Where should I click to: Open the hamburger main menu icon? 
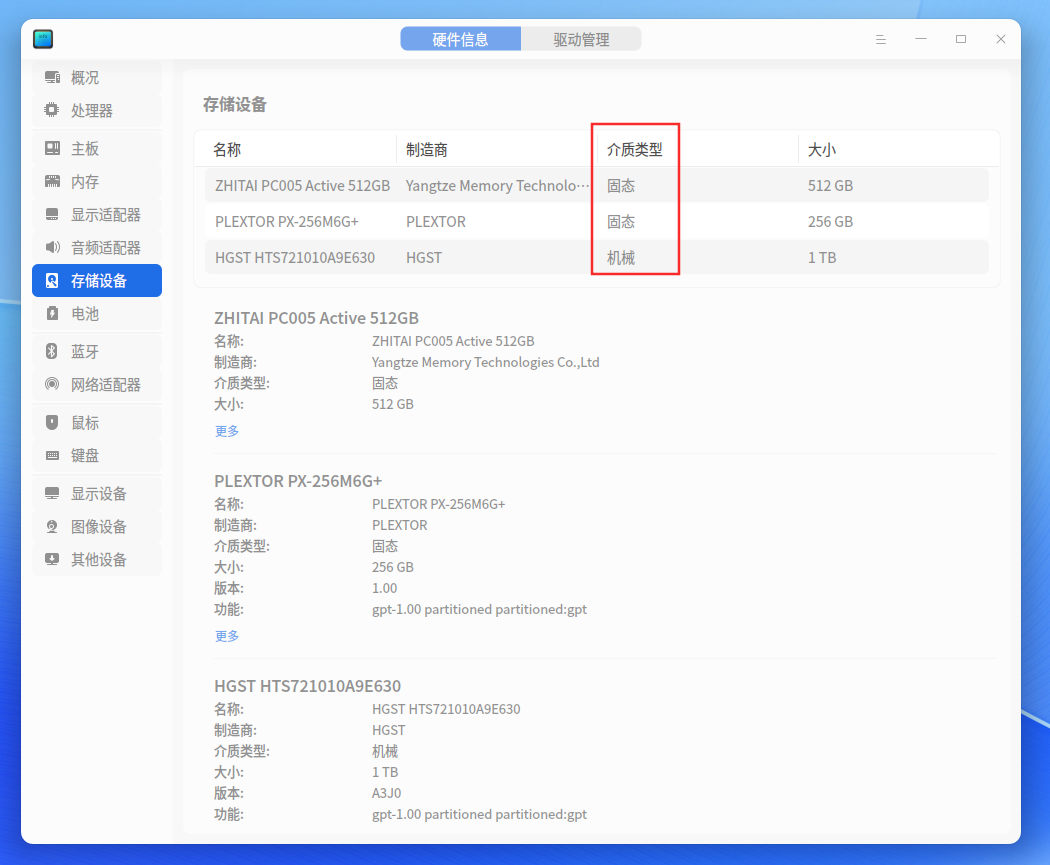point(881,40)
